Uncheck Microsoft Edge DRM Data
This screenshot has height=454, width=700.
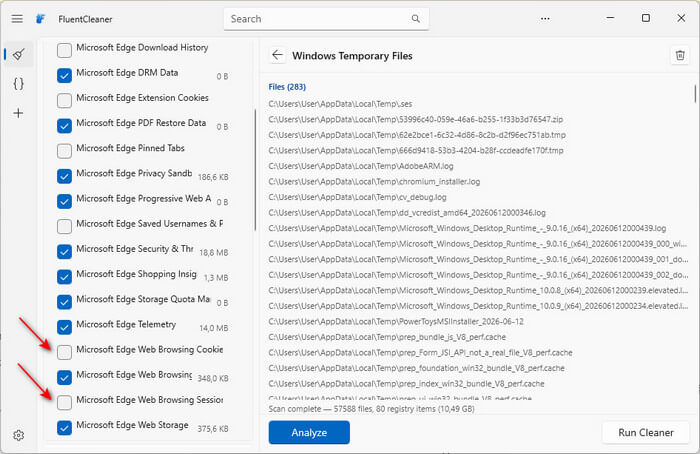(64, 75)
